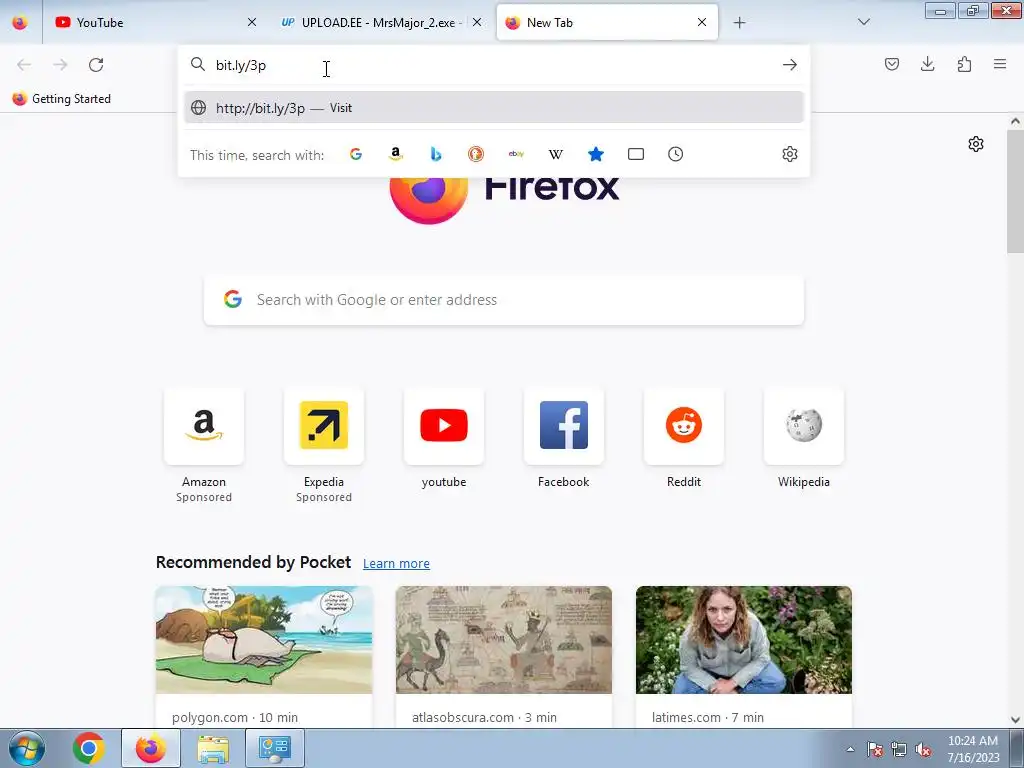Click the scrollbar down arrow
Viewport: 1024px width, 768px height.
(1015, 720)
